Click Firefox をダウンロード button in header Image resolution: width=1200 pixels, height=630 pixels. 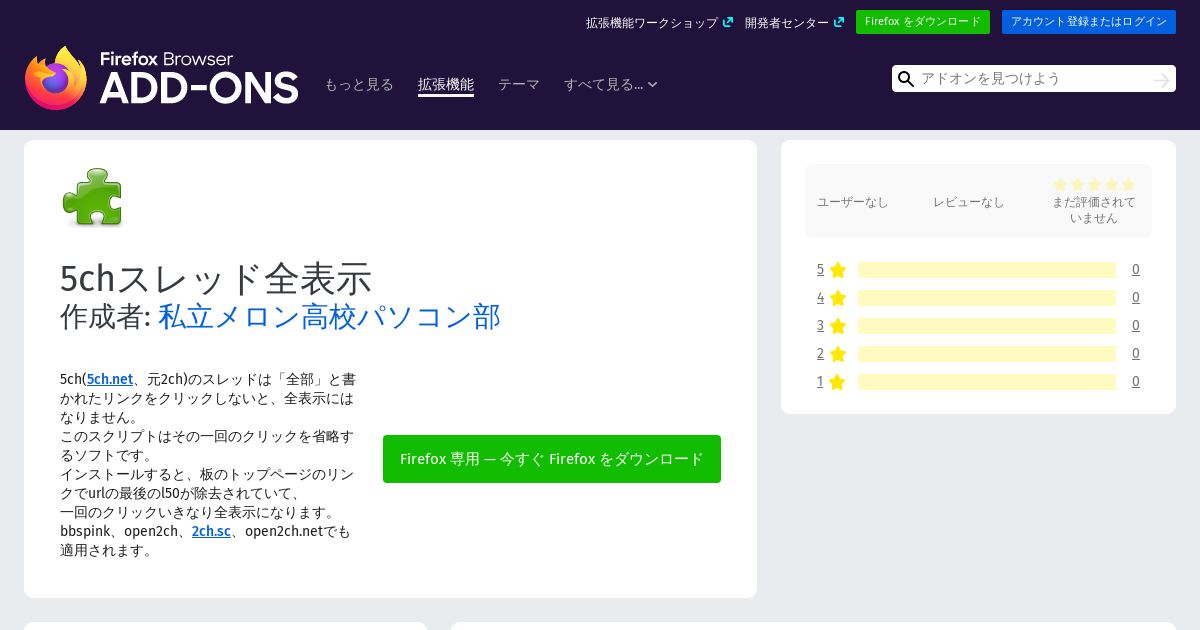(x=923, y=22)
